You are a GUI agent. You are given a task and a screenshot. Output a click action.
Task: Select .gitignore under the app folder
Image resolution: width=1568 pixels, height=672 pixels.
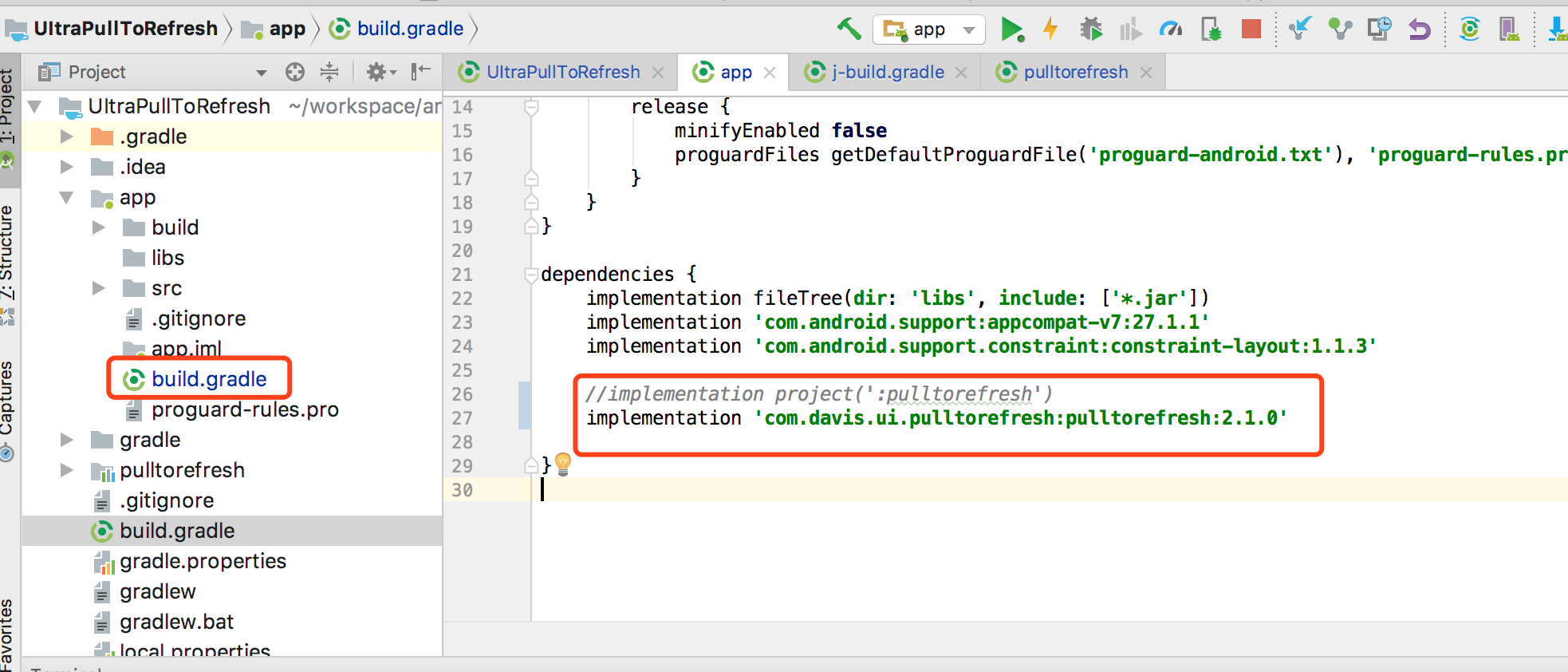pos(199,318)
